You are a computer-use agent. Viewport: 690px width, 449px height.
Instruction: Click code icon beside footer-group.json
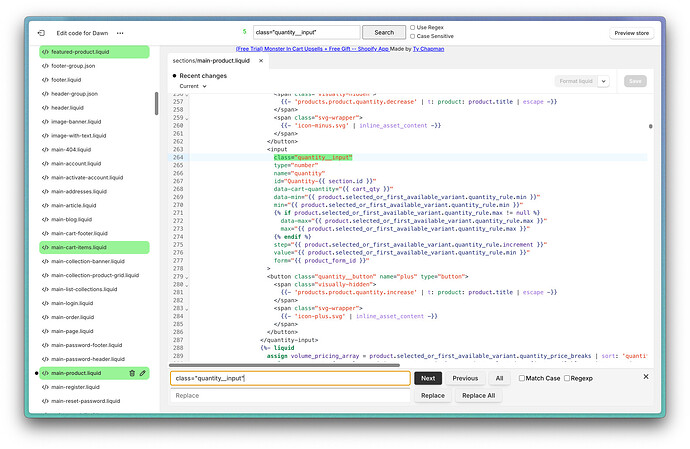[45, 66]
